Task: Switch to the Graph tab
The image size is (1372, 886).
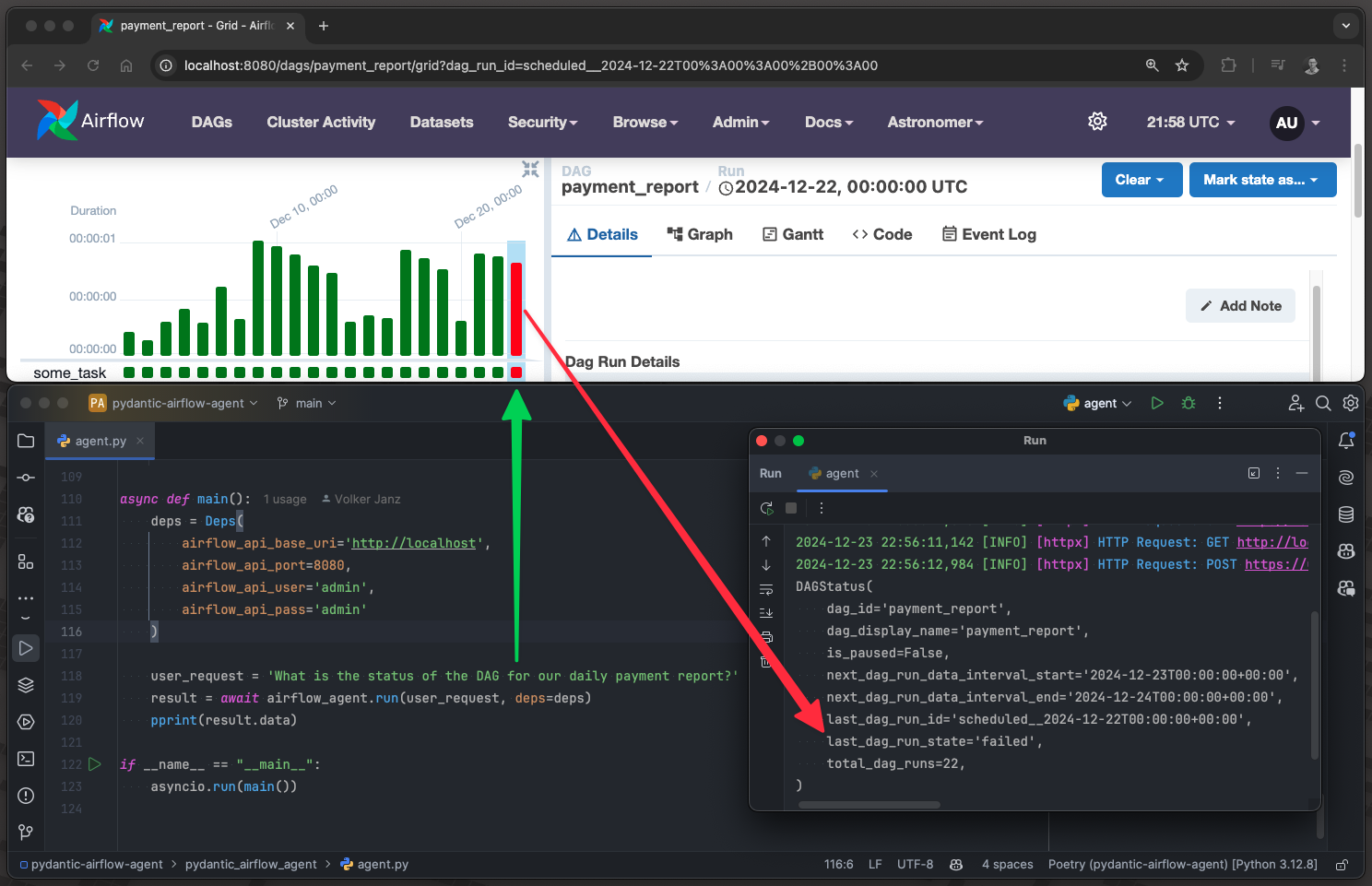Action: coord(700,234)
